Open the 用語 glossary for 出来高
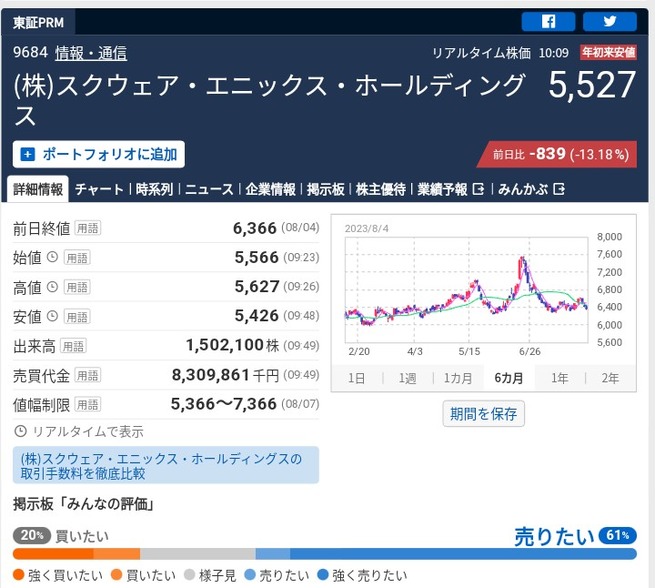This screenshot has width=655, height=588. (x=74, y=346)
